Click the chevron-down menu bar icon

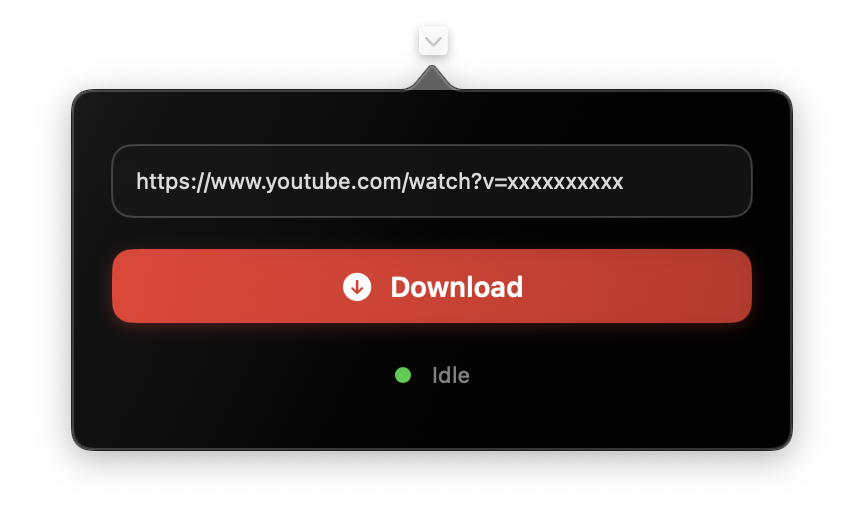click(433, 41)
